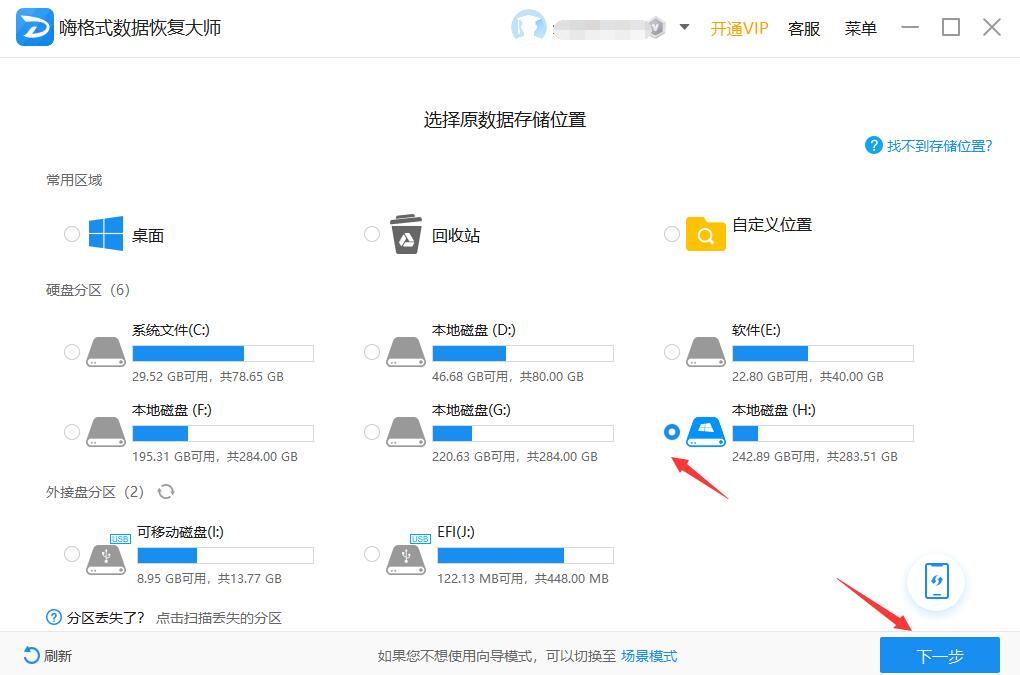Select the 软件(E:) drive radio button
1020x675 pixels.
pos(671,352)
